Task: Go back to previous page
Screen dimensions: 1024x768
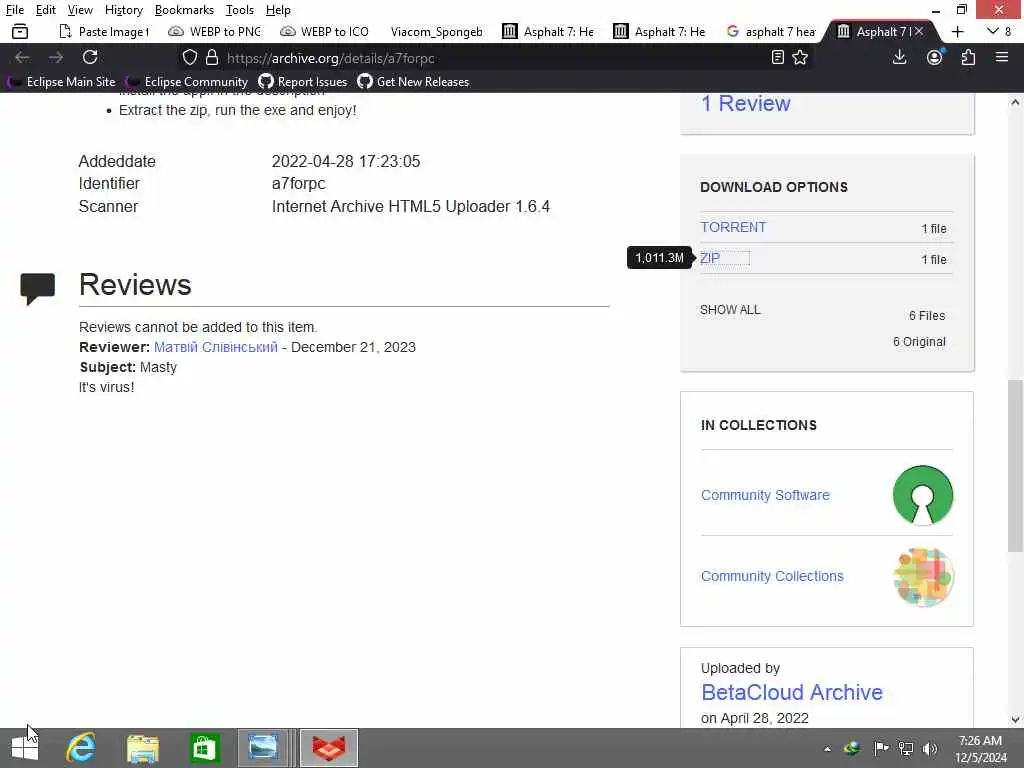Action: click(x=22, y=57)
